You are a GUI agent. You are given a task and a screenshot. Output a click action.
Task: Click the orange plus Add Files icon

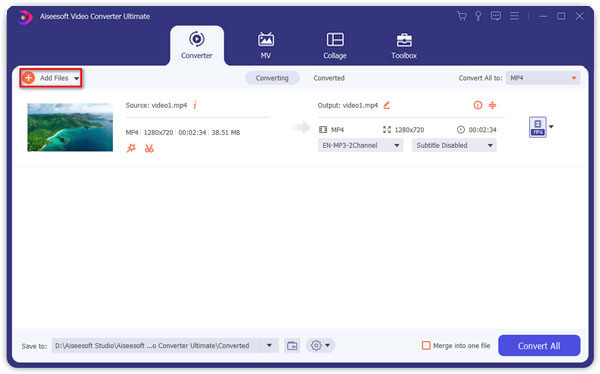[x=28, y=78]
